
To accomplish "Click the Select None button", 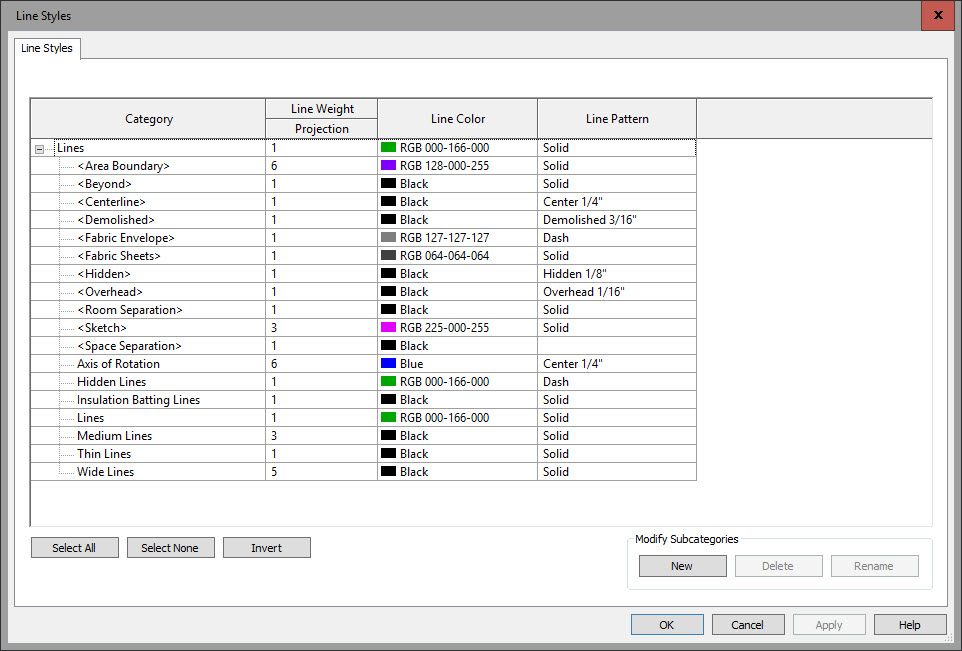I will pos(171,548).
